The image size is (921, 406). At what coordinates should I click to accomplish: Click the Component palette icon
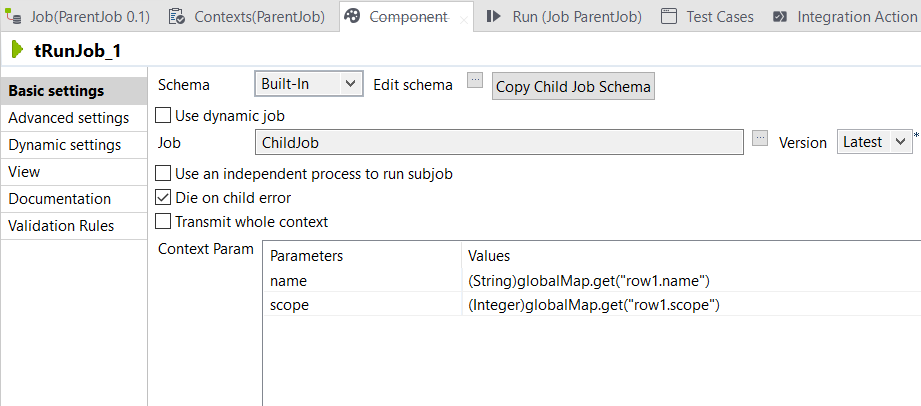[351, 17]
